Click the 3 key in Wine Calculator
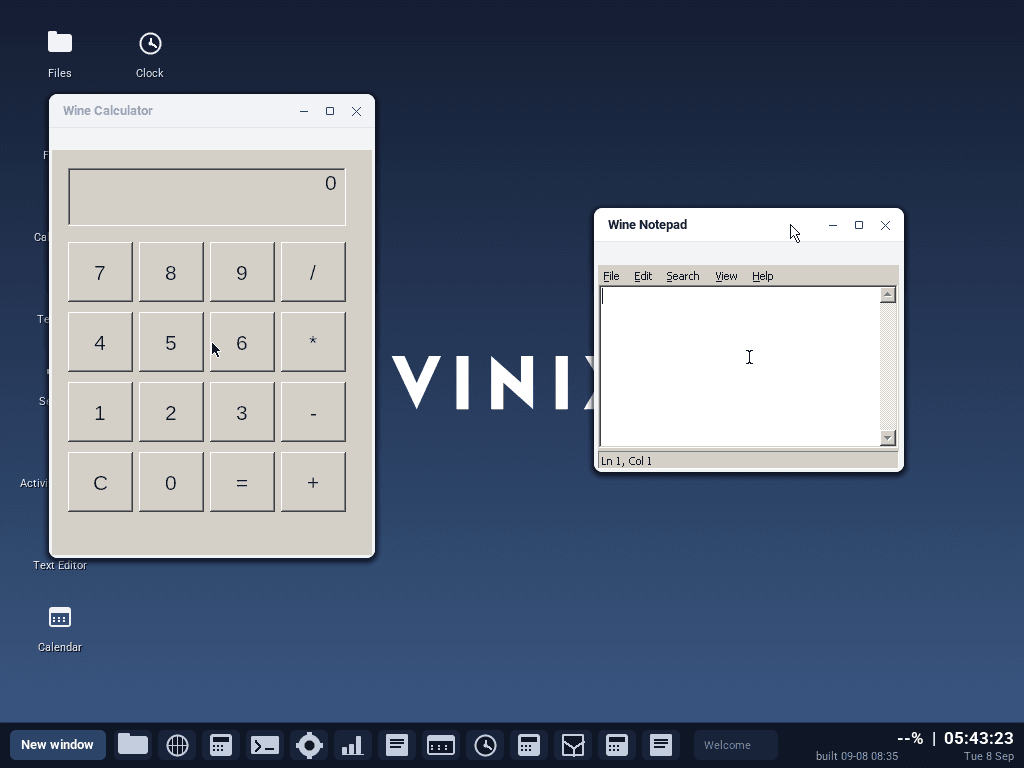The width and height of the screenshot is (1024, 768). tap(242, 412)
